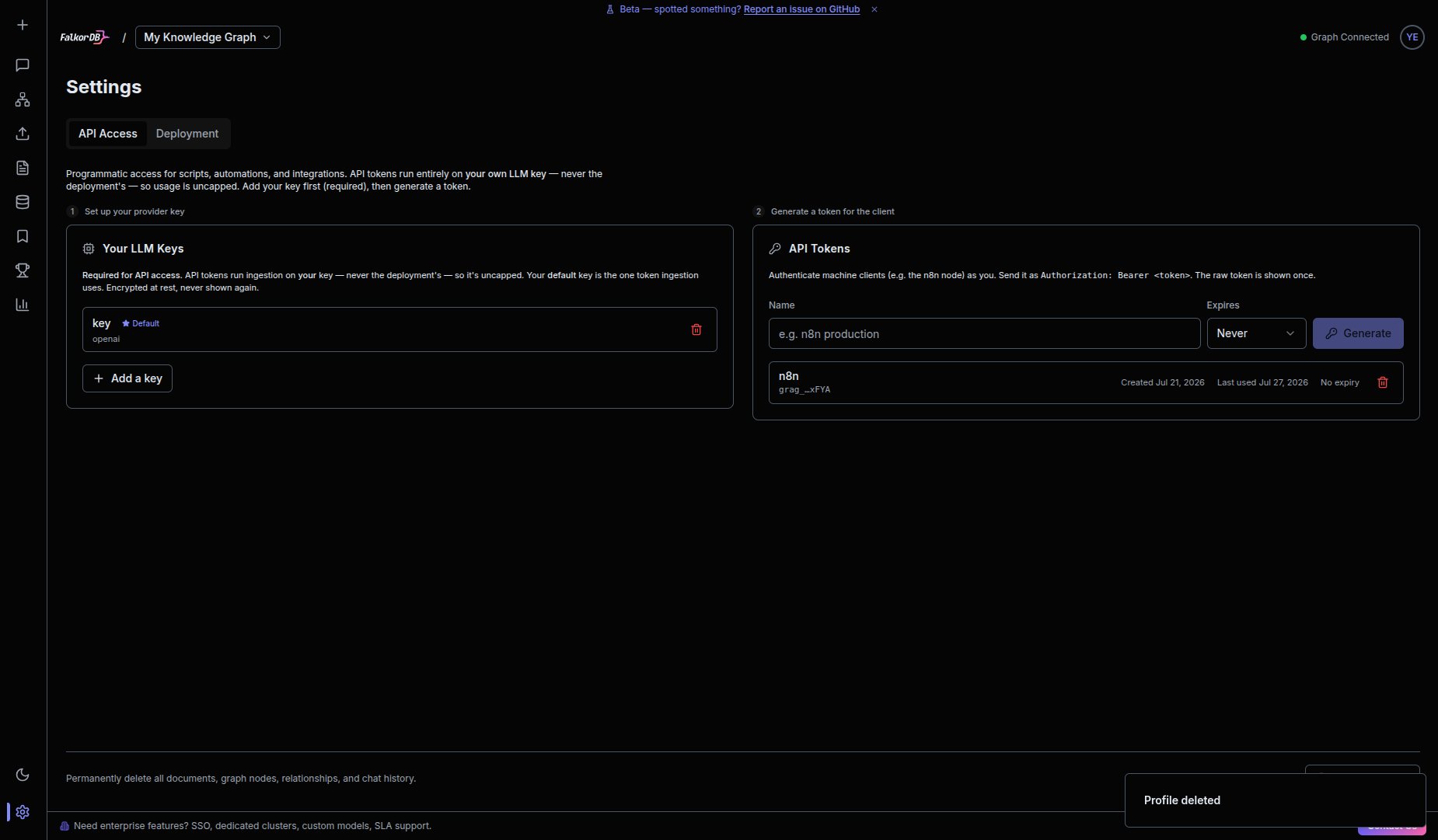Delete the openai LLM key
The width and height of the screenshot is (1438, 840).
[x=696, y=329]
